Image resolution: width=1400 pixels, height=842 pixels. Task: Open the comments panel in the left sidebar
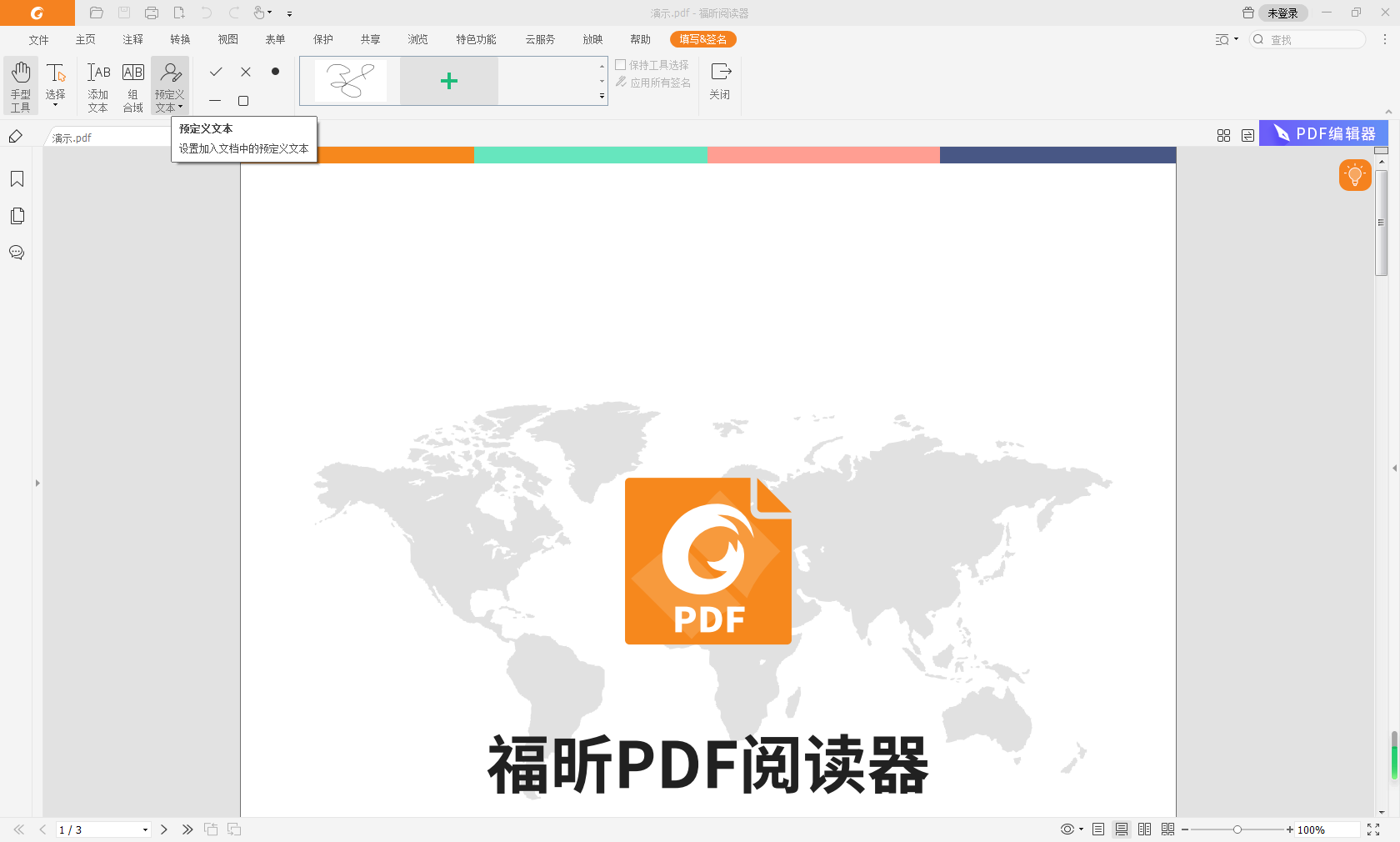point(17,253)
